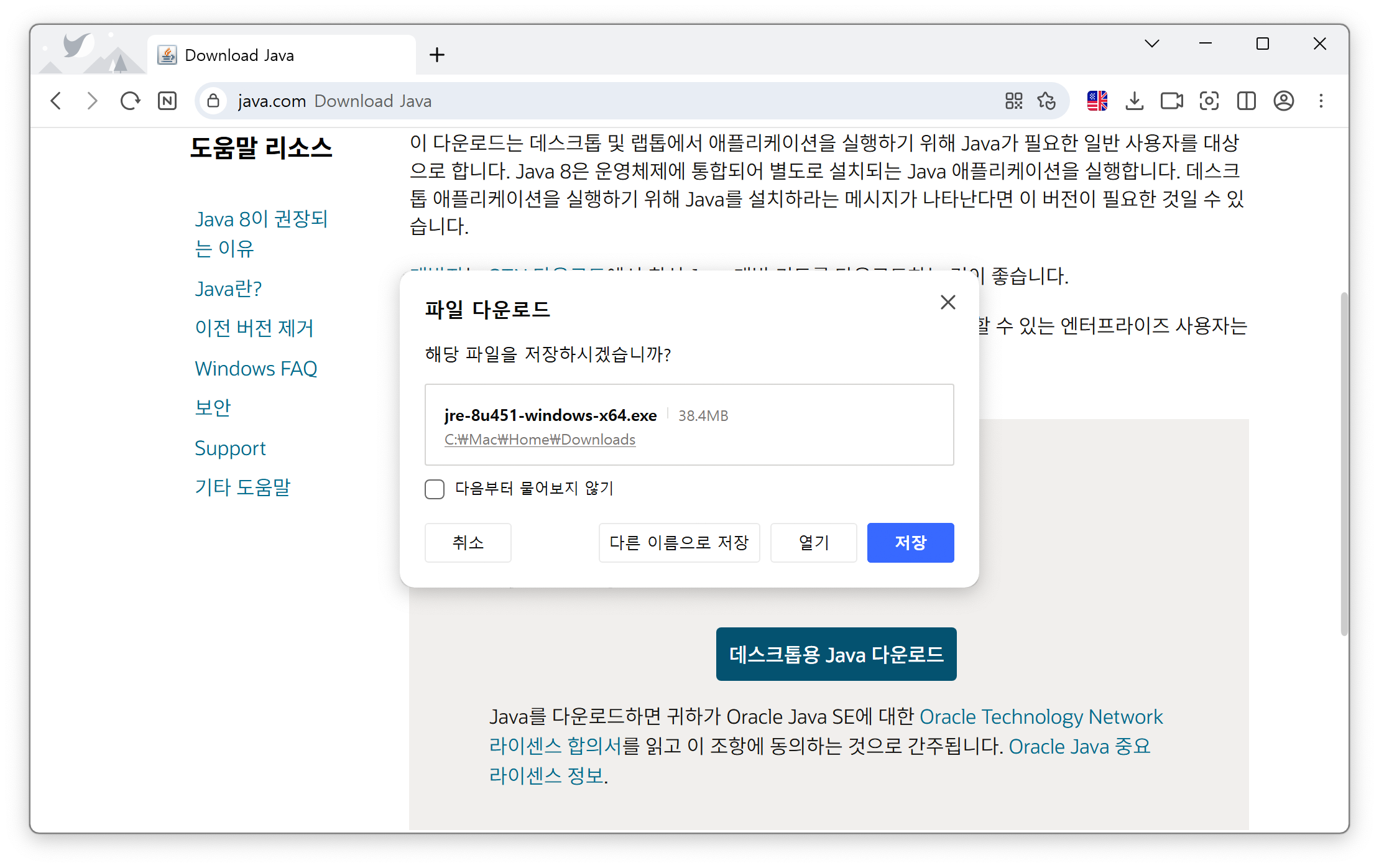Maximize the browser window
Screen dimensions: 1379x868
[x=1263, y=44]
